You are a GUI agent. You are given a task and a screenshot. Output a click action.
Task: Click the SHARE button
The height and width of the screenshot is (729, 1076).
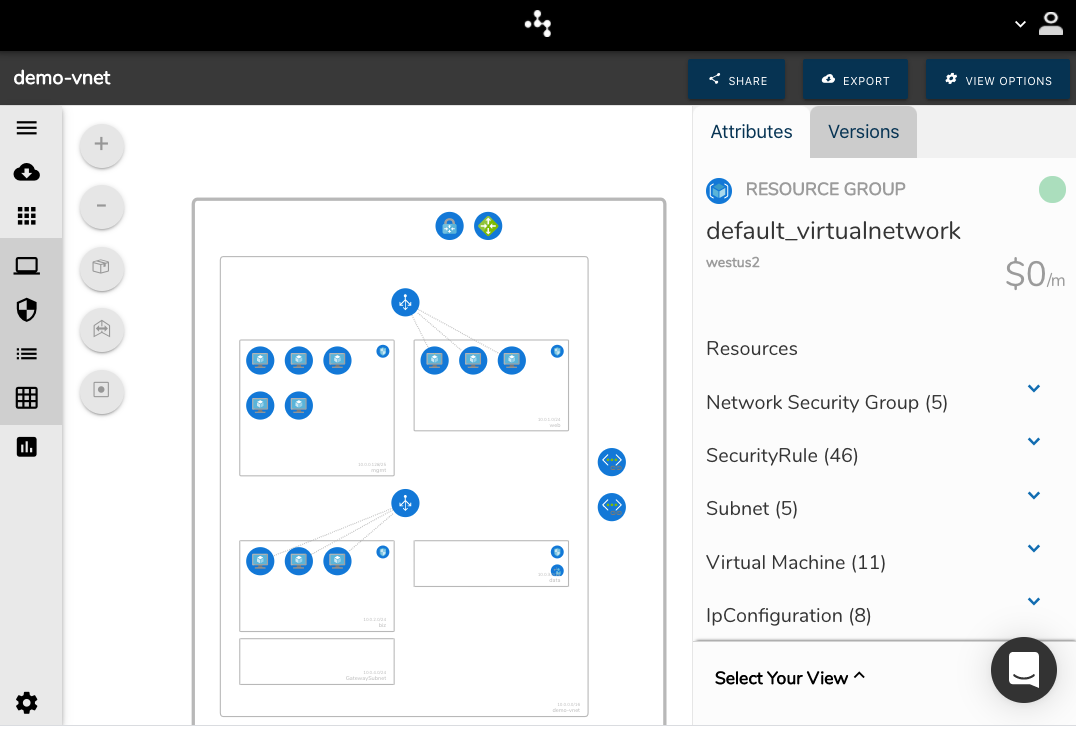737,80
